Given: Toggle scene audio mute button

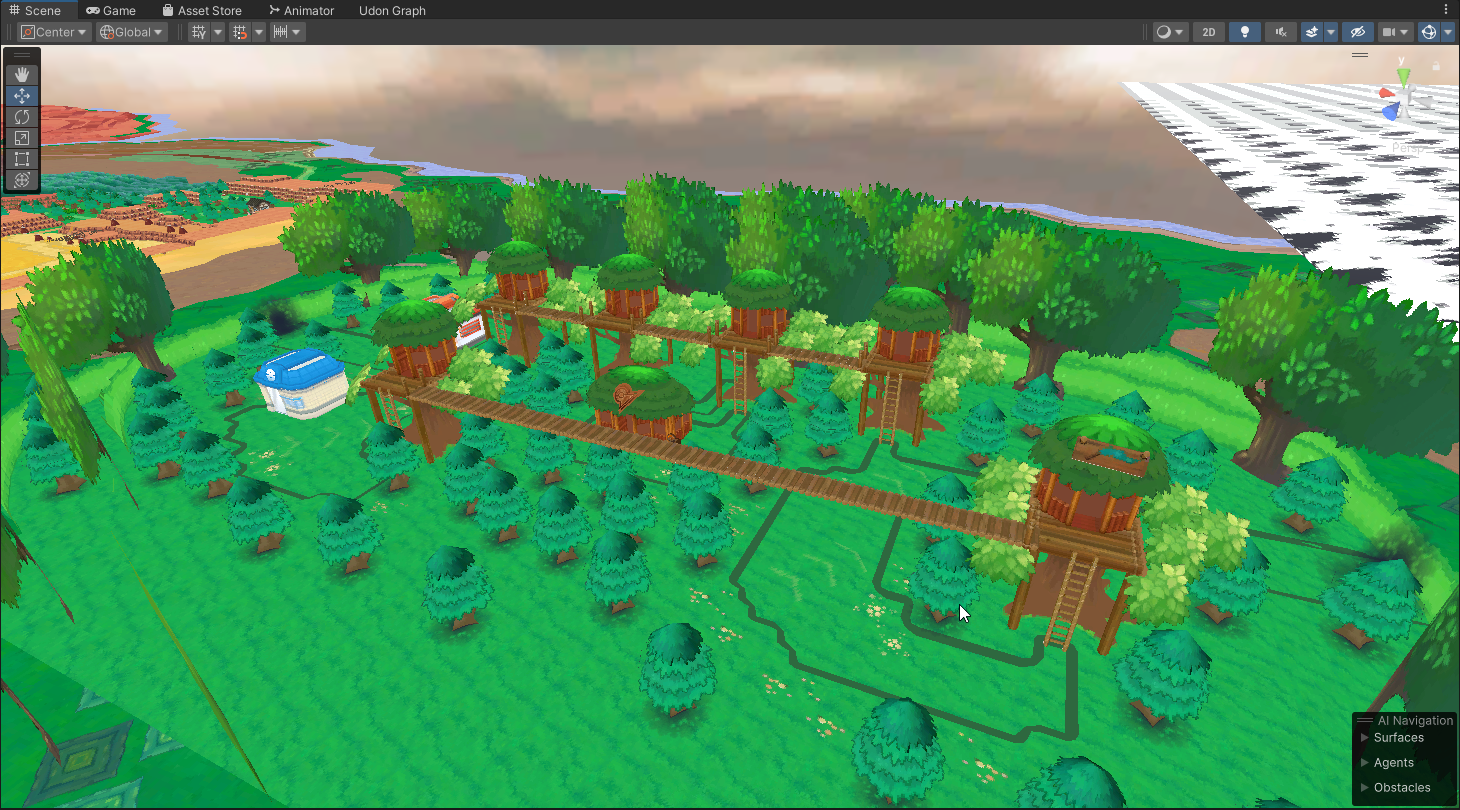Looking at the screenshot, I should click(x=1280, y=32).
